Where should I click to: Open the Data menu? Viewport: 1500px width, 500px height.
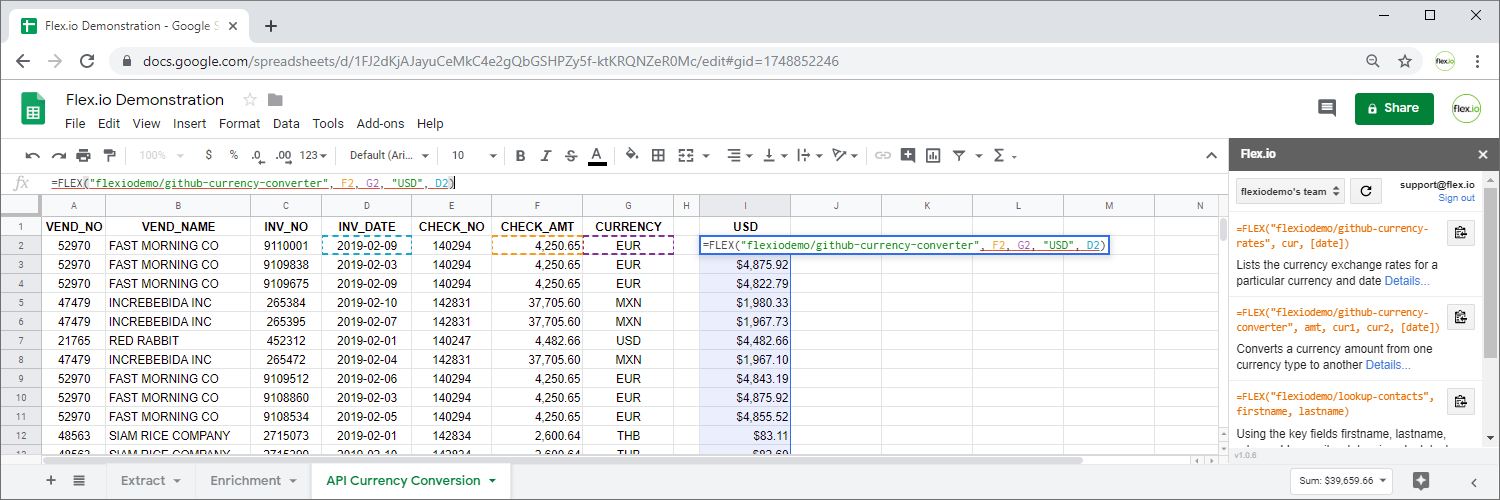tap(286, 124)
